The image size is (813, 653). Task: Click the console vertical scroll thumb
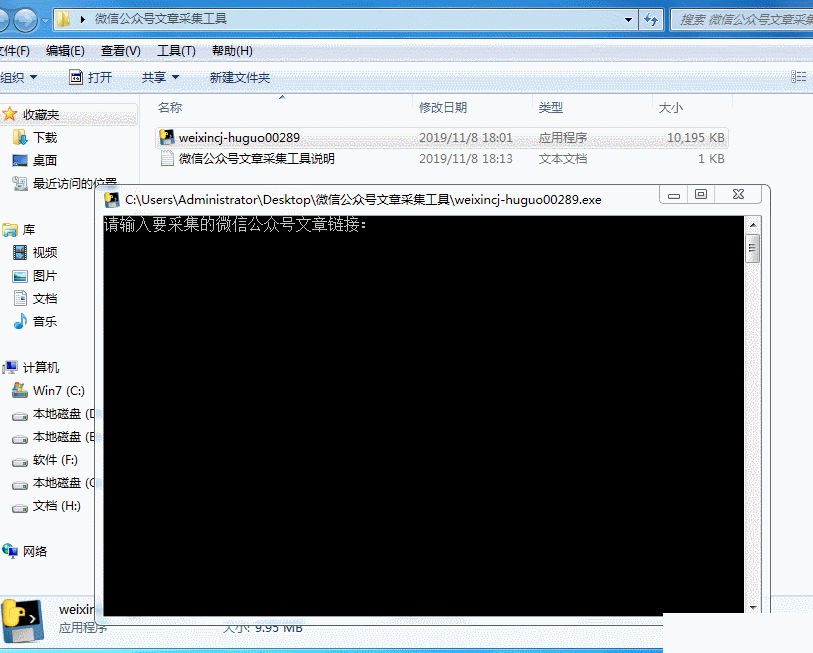pyautogui.click(x=753, y=248)
